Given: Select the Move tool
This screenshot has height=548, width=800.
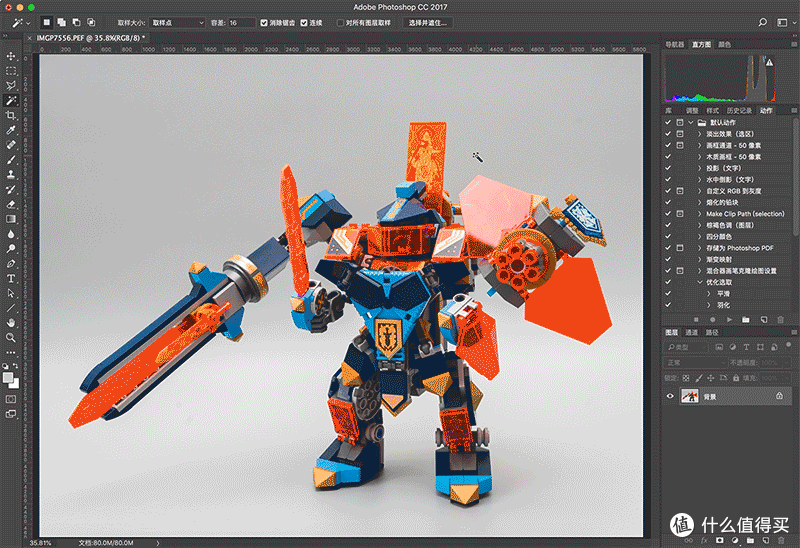Looking at the screenshot, I should [11, 56].
